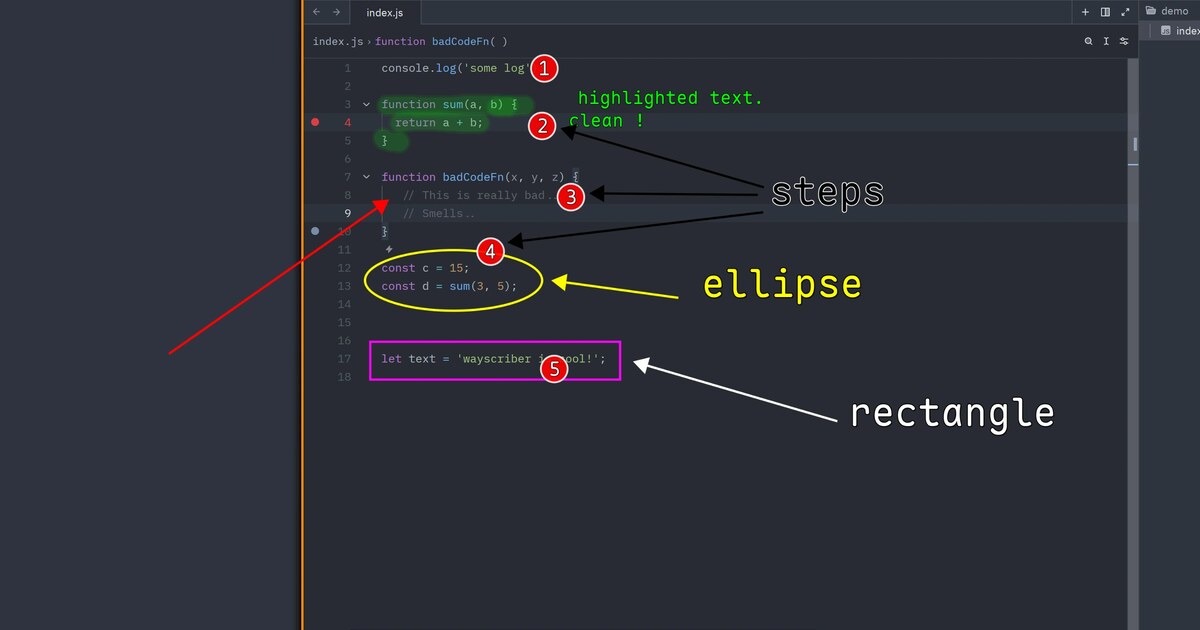The height and width of the screenshot is (630, 1200).
Task: Click the lightning code action icon
Action: click(x=389, y=249)
